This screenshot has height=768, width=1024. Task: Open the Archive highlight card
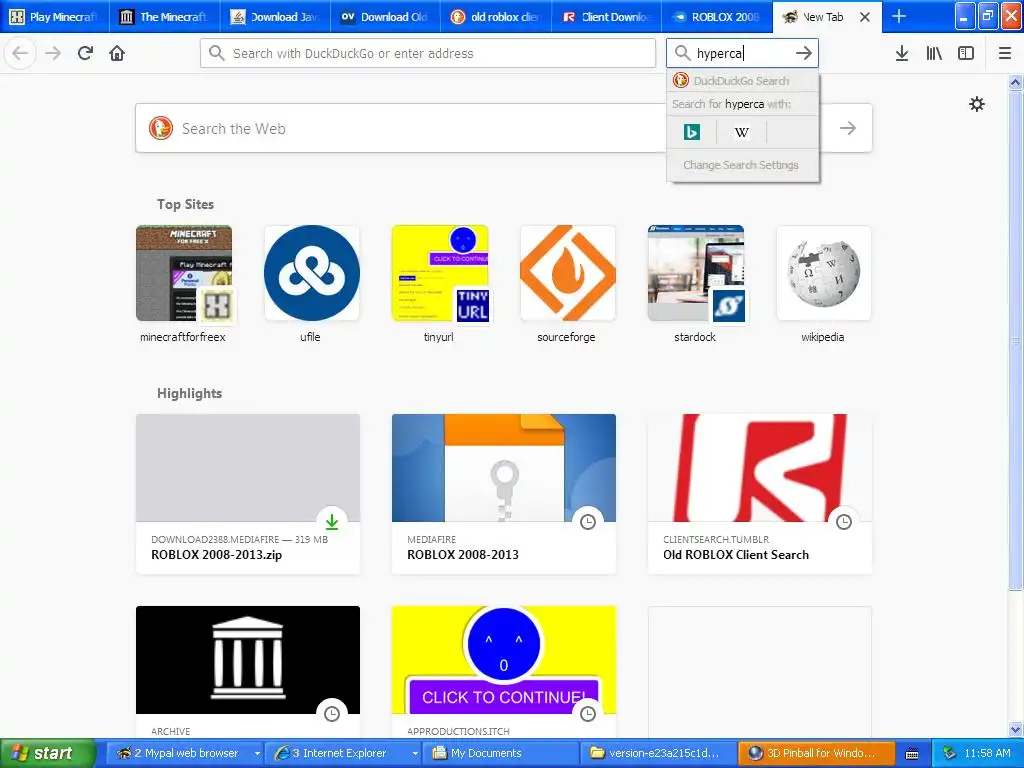point(248,673)
